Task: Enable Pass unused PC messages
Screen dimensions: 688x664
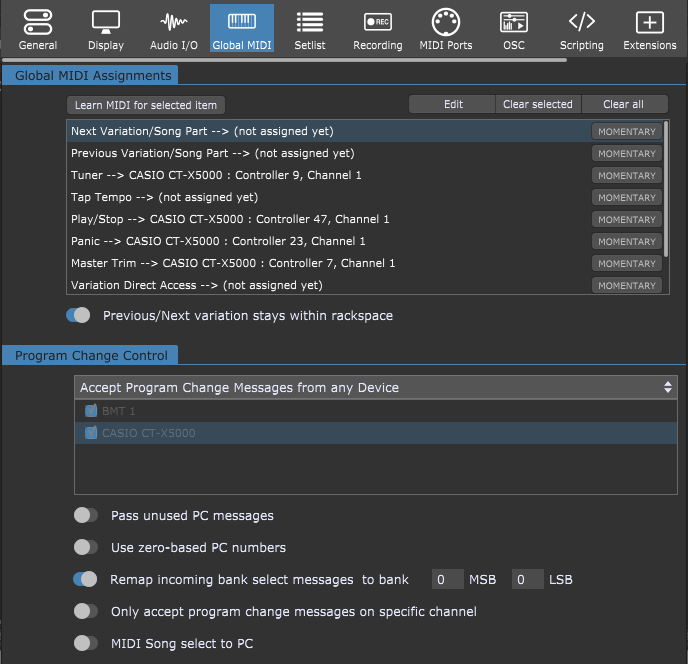Action: (86, 515)
